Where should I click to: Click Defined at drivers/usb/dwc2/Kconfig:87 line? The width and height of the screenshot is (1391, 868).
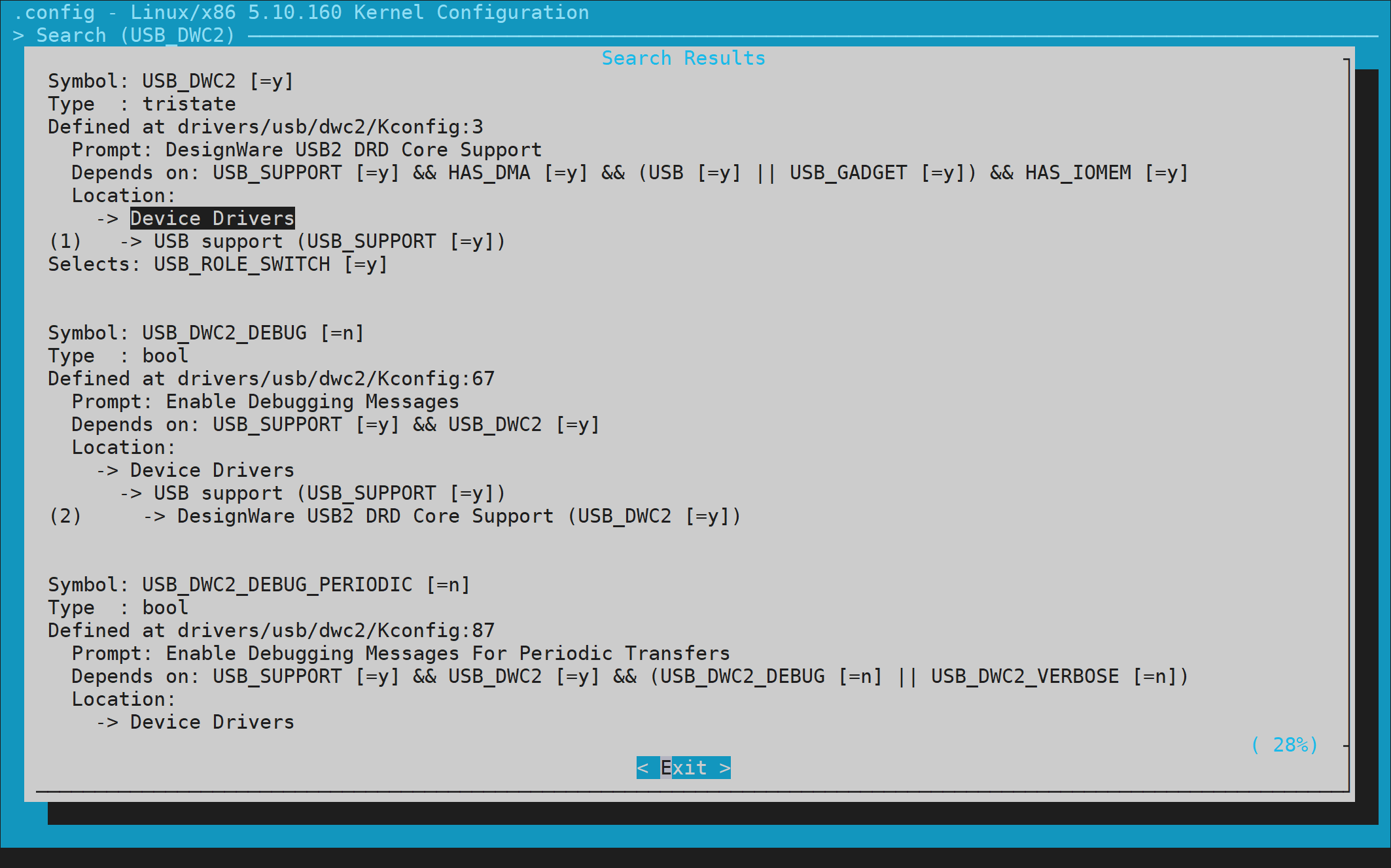point(271,631)
